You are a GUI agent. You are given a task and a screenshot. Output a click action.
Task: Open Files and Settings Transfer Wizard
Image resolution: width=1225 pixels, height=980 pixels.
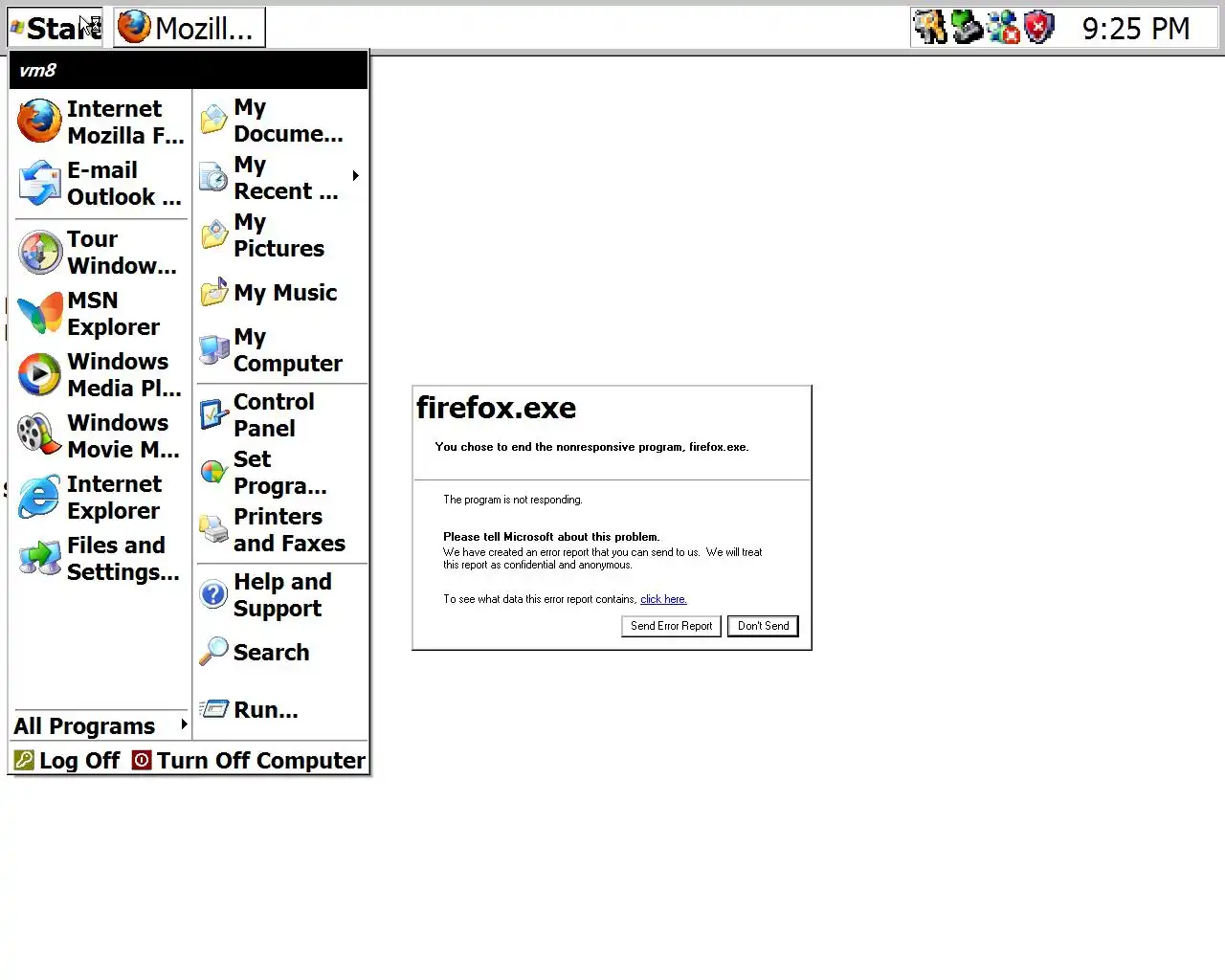[x=100, y=559]
